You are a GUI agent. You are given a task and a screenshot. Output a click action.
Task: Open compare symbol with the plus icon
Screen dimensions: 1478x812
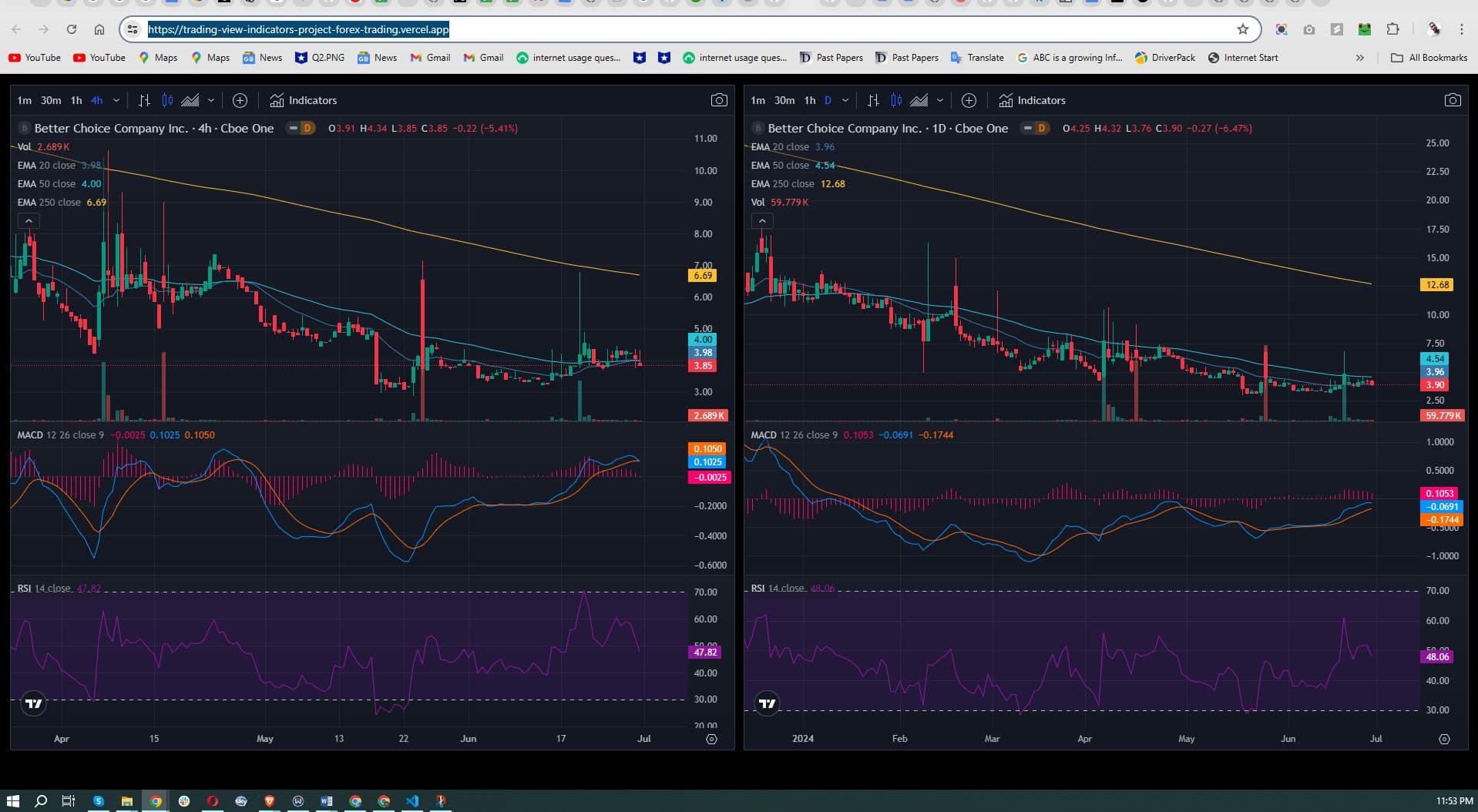click(x=240, y=100)
